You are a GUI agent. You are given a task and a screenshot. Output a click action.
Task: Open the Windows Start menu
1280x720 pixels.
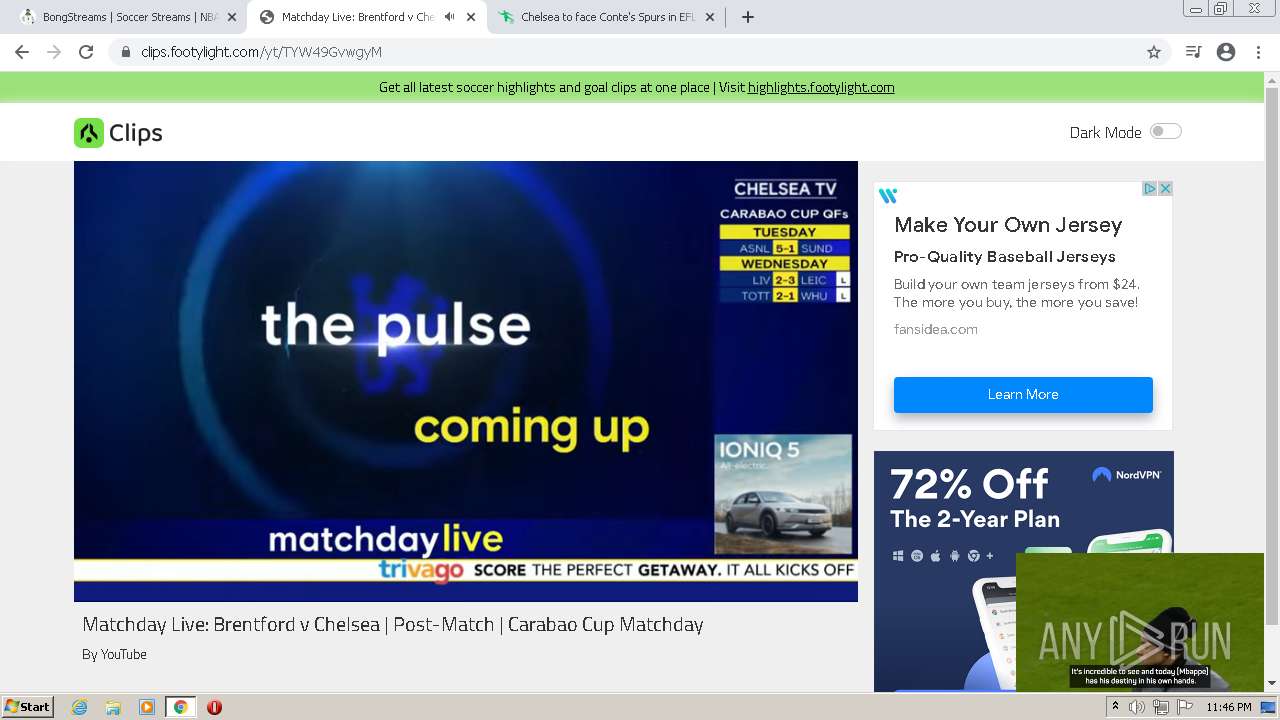coord(28,706)
